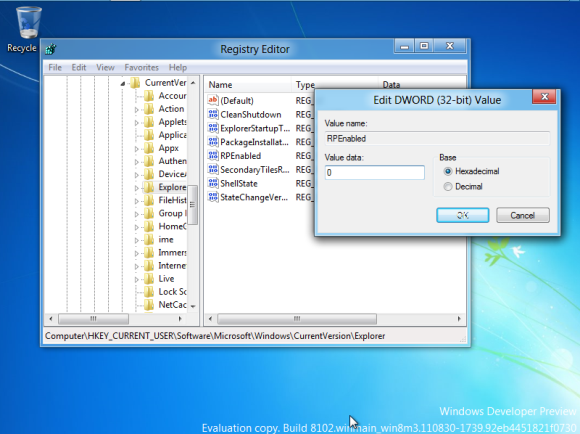
Task: Close the Edit DWORD dialog
Action: [x=544, y=97]
